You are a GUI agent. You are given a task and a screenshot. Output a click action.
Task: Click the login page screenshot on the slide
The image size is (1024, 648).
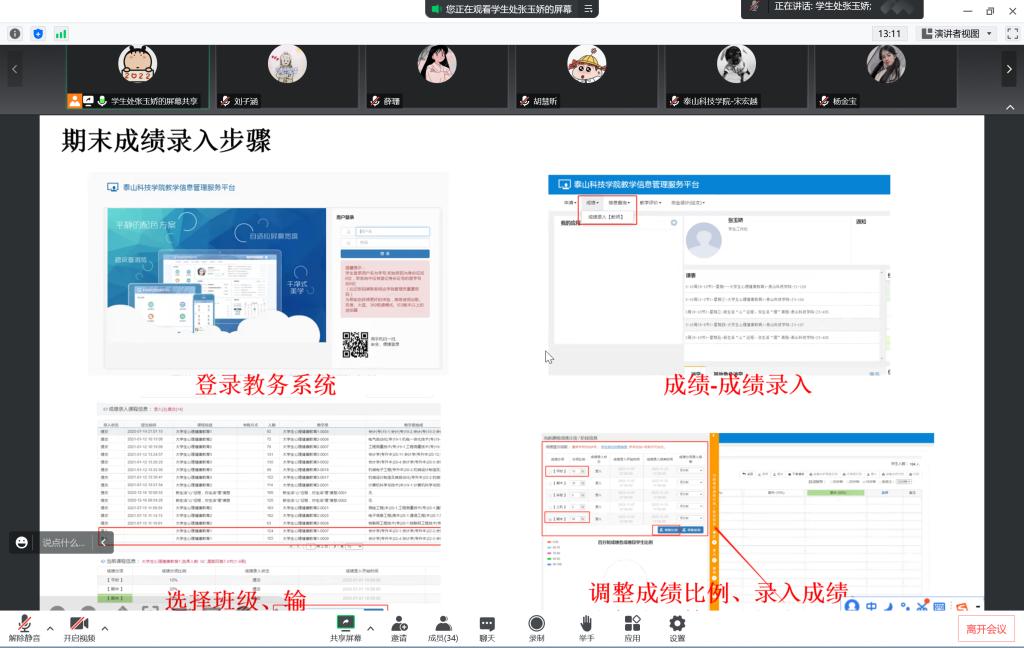(x=268, y=273)
